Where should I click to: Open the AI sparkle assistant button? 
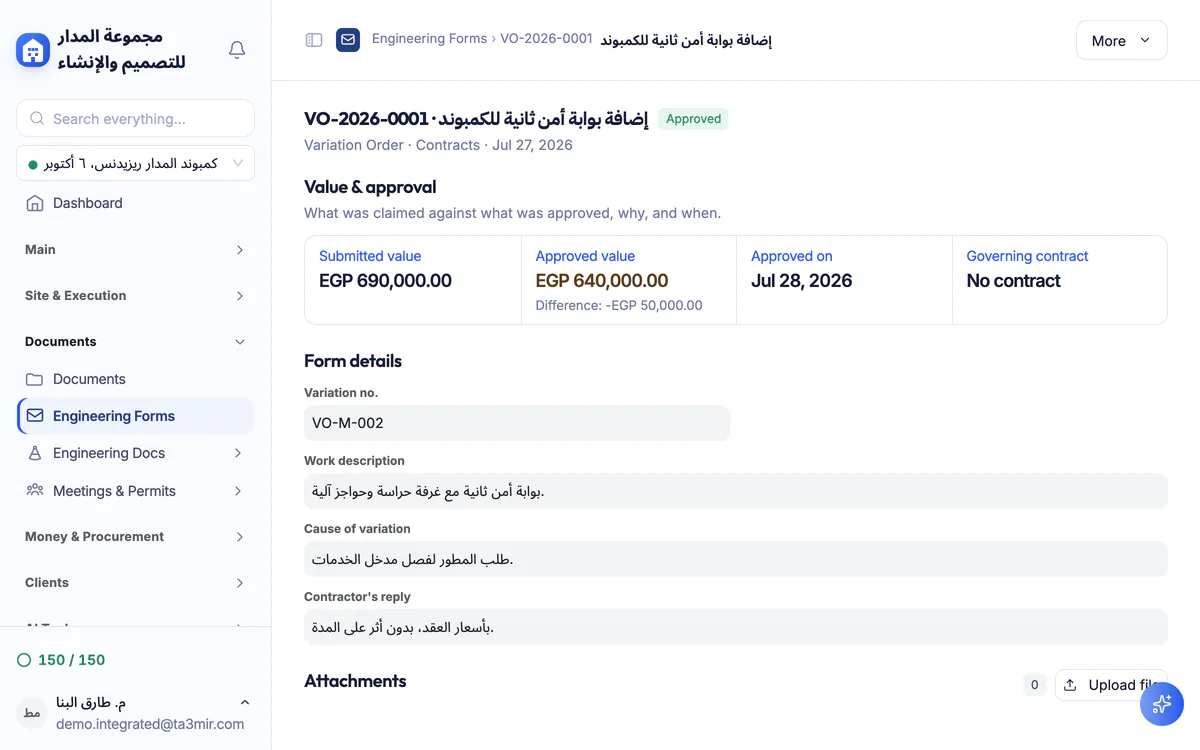point(1161,704)
